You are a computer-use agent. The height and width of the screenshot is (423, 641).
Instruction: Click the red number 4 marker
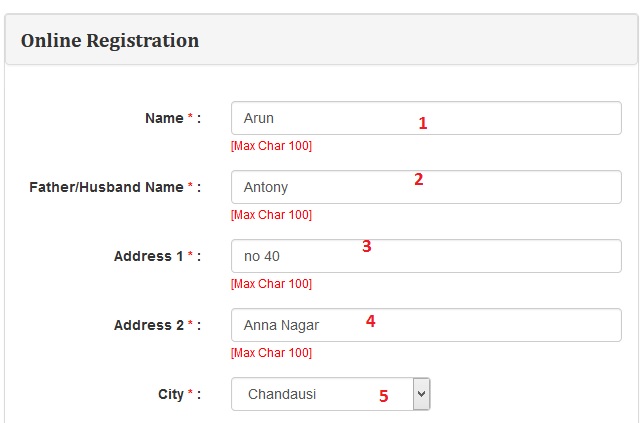[370, 321]
